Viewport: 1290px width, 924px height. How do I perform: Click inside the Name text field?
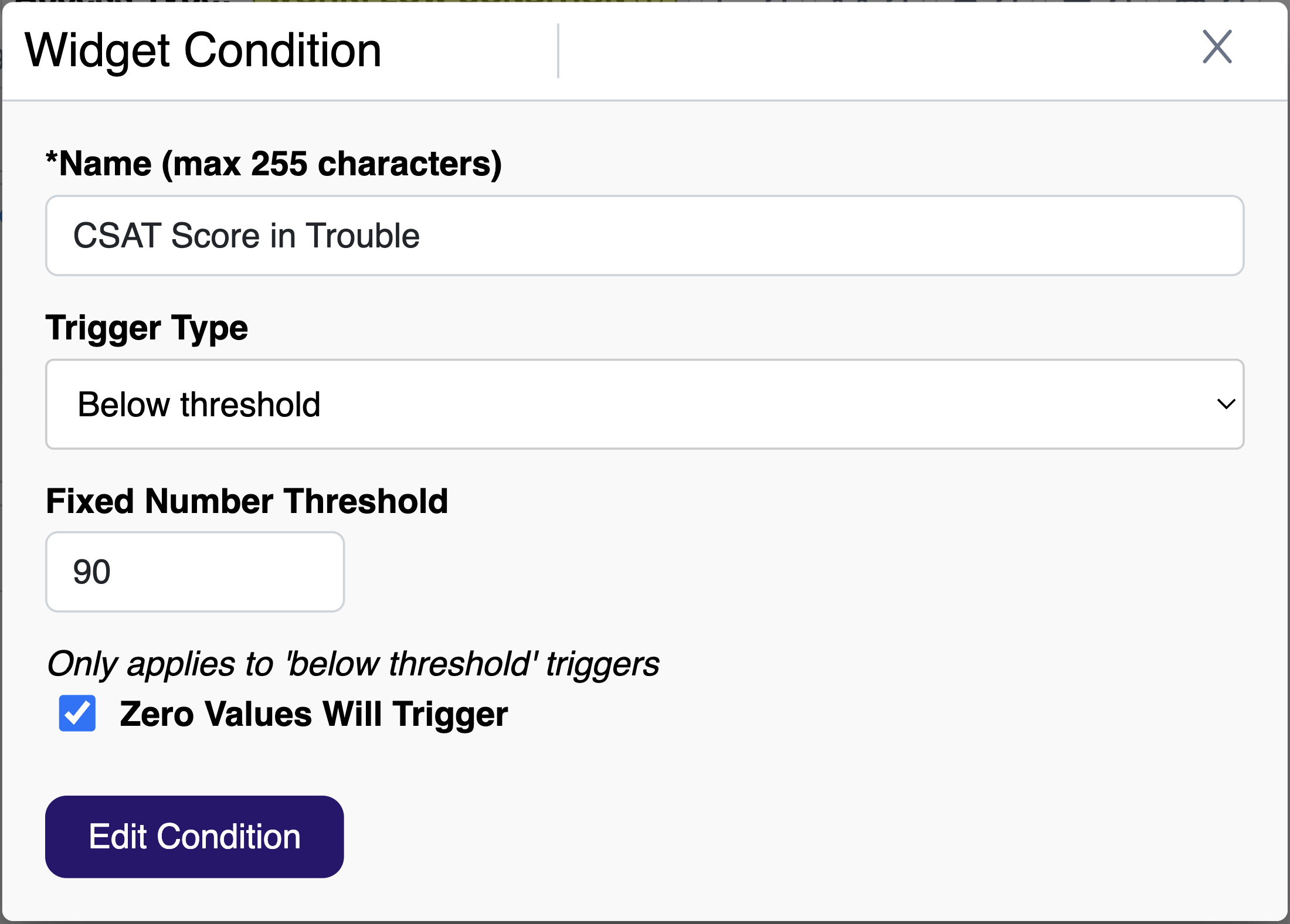click(x=644, y=236)
